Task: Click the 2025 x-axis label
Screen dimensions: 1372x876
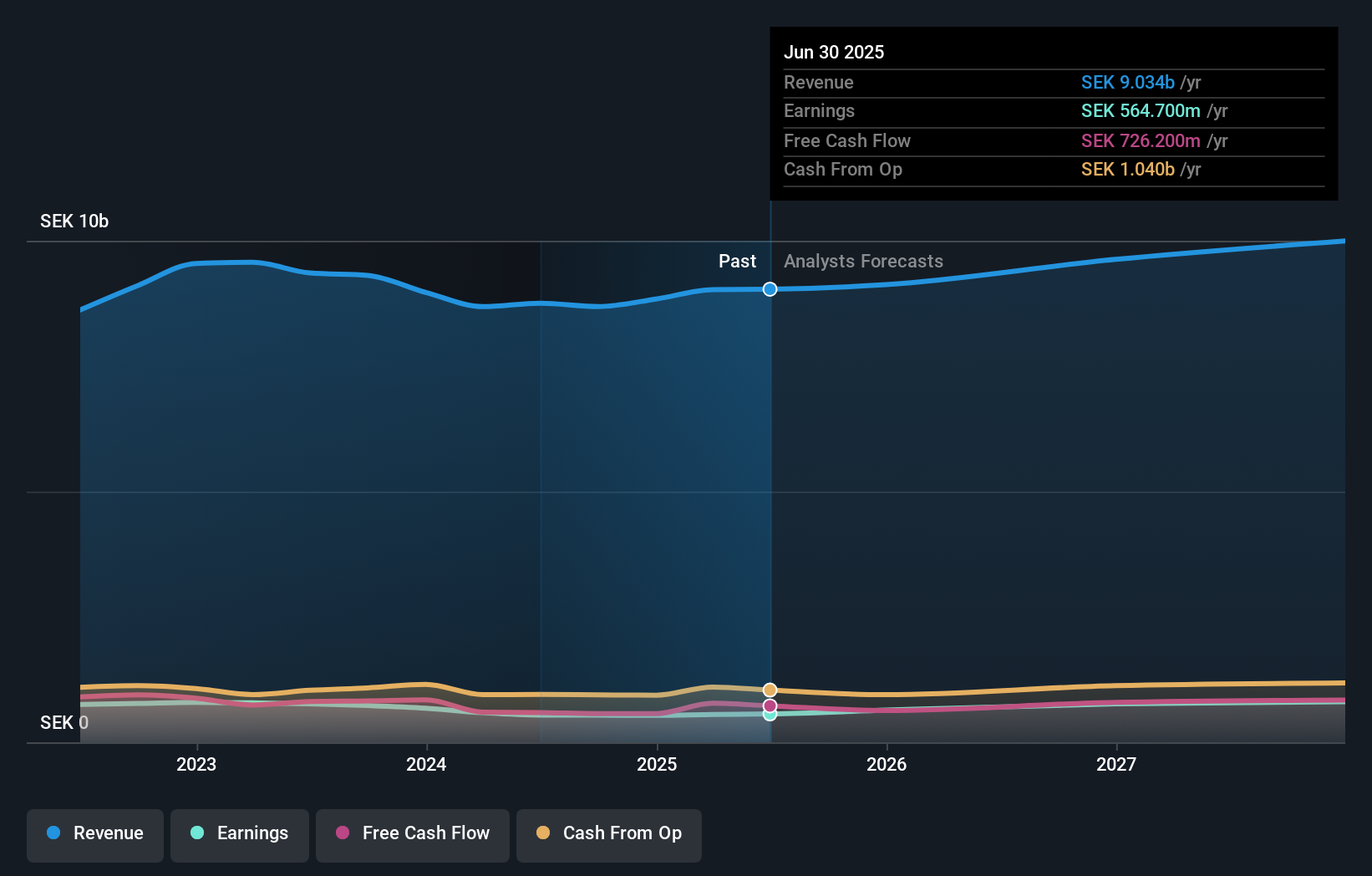Action: [x=657, y=764]
